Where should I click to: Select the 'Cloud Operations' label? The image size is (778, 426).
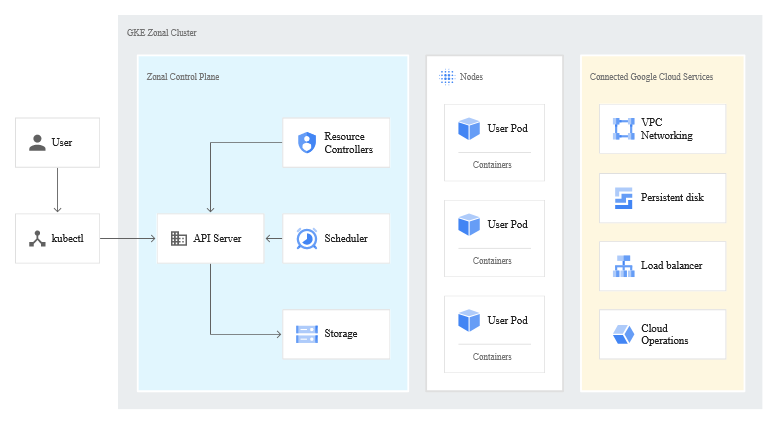point(664,335)
